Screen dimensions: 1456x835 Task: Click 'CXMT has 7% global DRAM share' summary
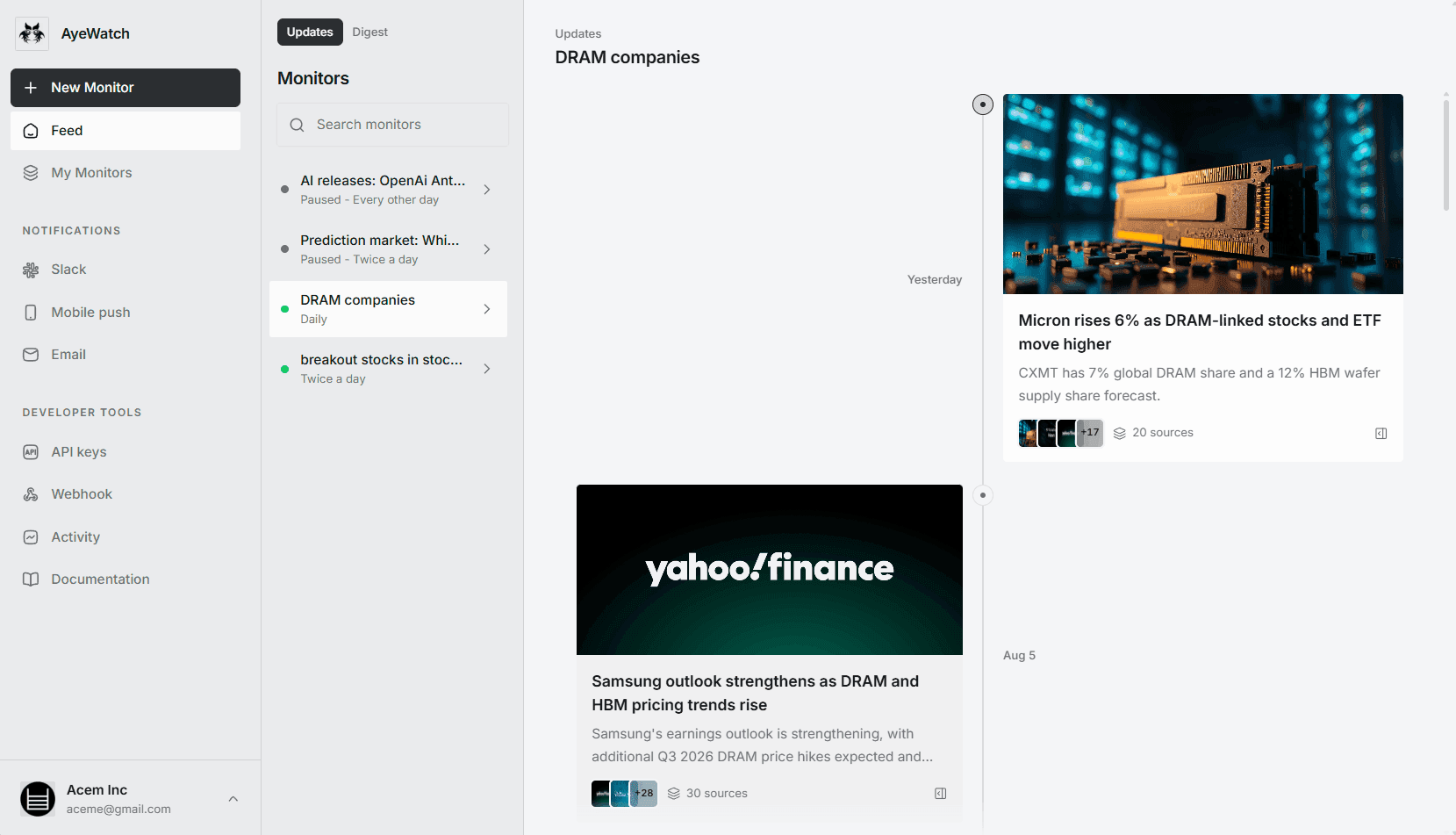tap(1199, 385)
